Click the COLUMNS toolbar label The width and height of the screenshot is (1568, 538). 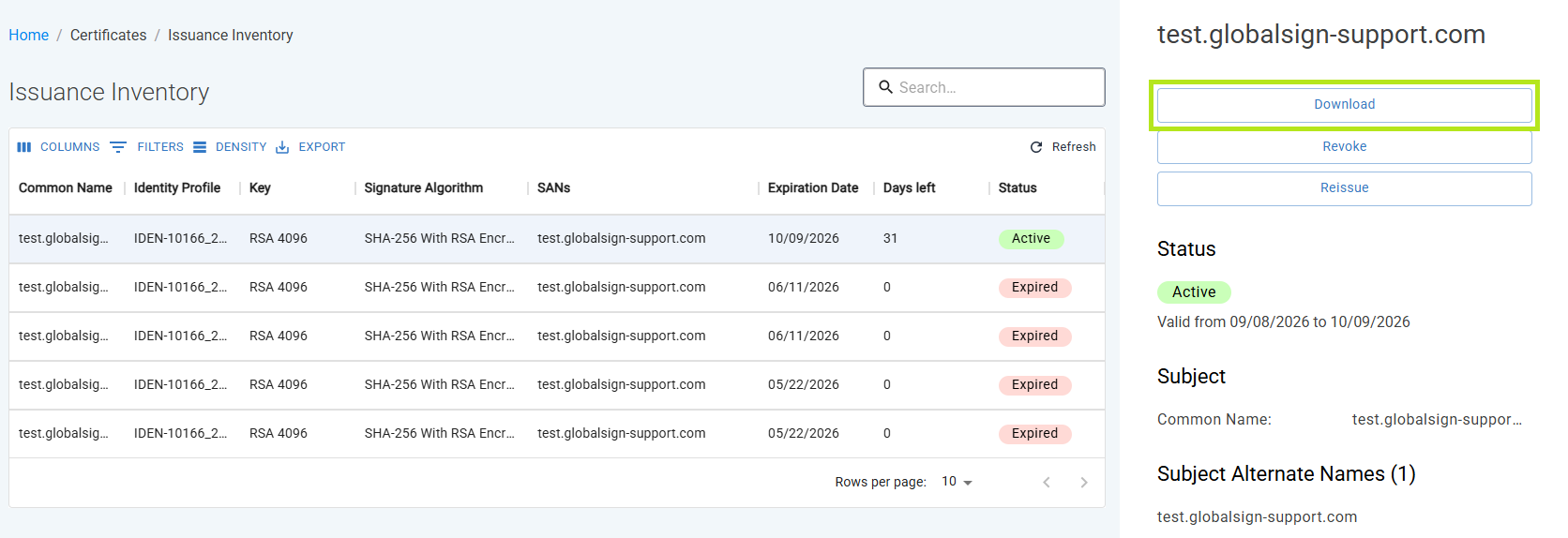69,147
